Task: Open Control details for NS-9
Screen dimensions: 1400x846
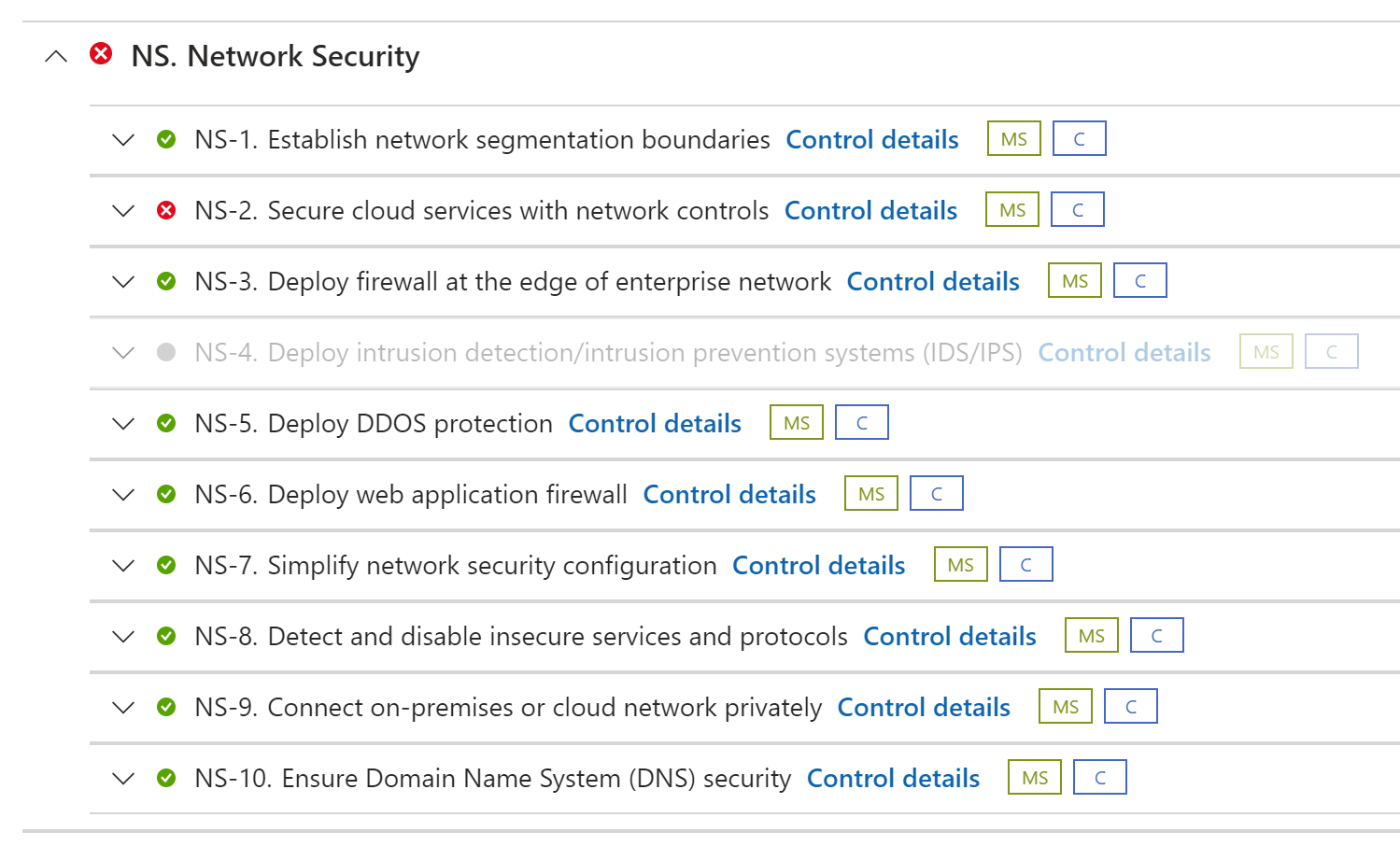Action: (923, 707)
